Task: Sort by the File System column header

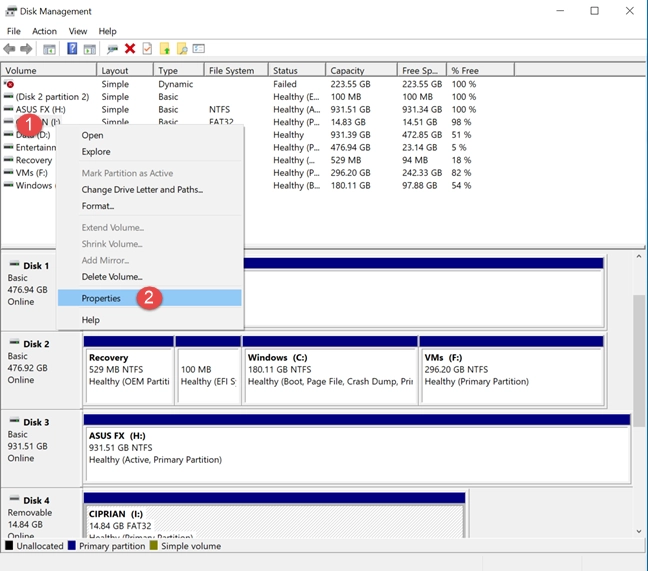Action: [x=236, y=70]
